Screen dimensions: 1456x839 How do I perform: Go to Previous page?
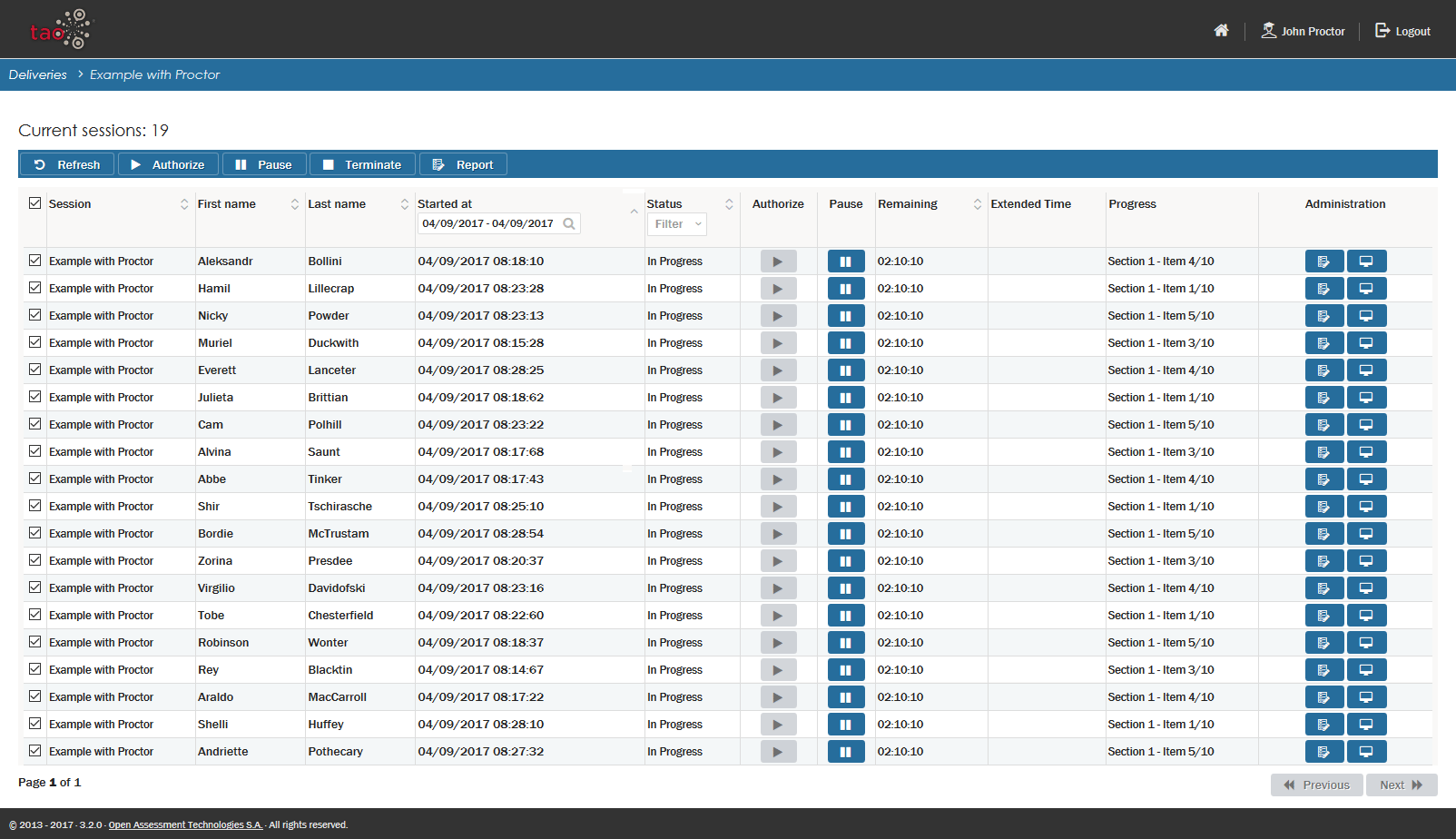click(x=1317, y=785)
